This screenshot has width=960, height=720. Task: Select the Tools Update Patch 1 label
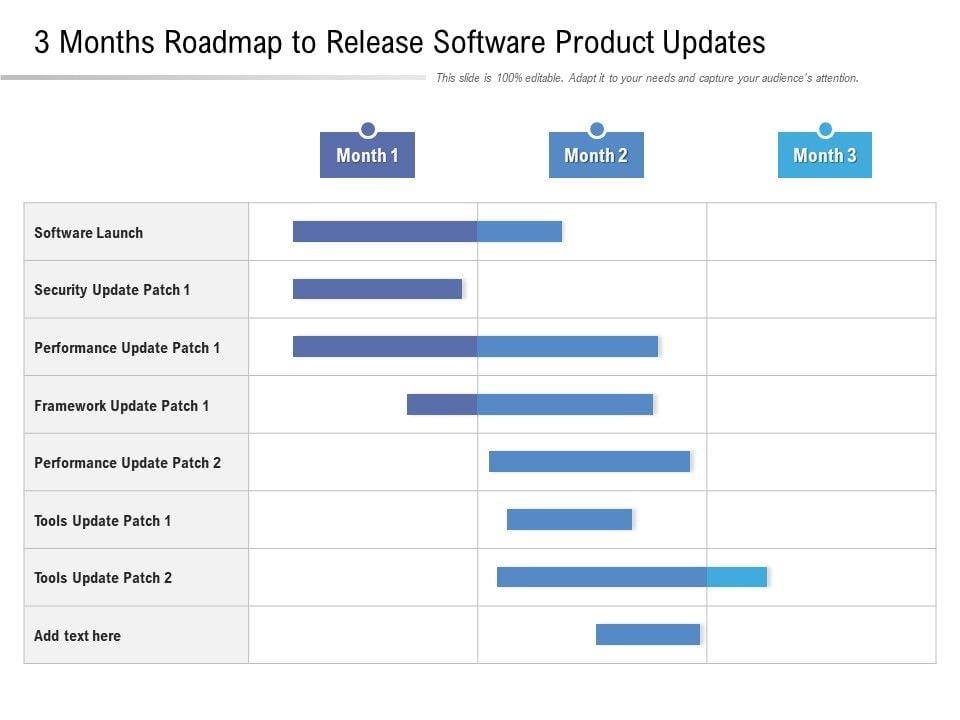[103, 521]
